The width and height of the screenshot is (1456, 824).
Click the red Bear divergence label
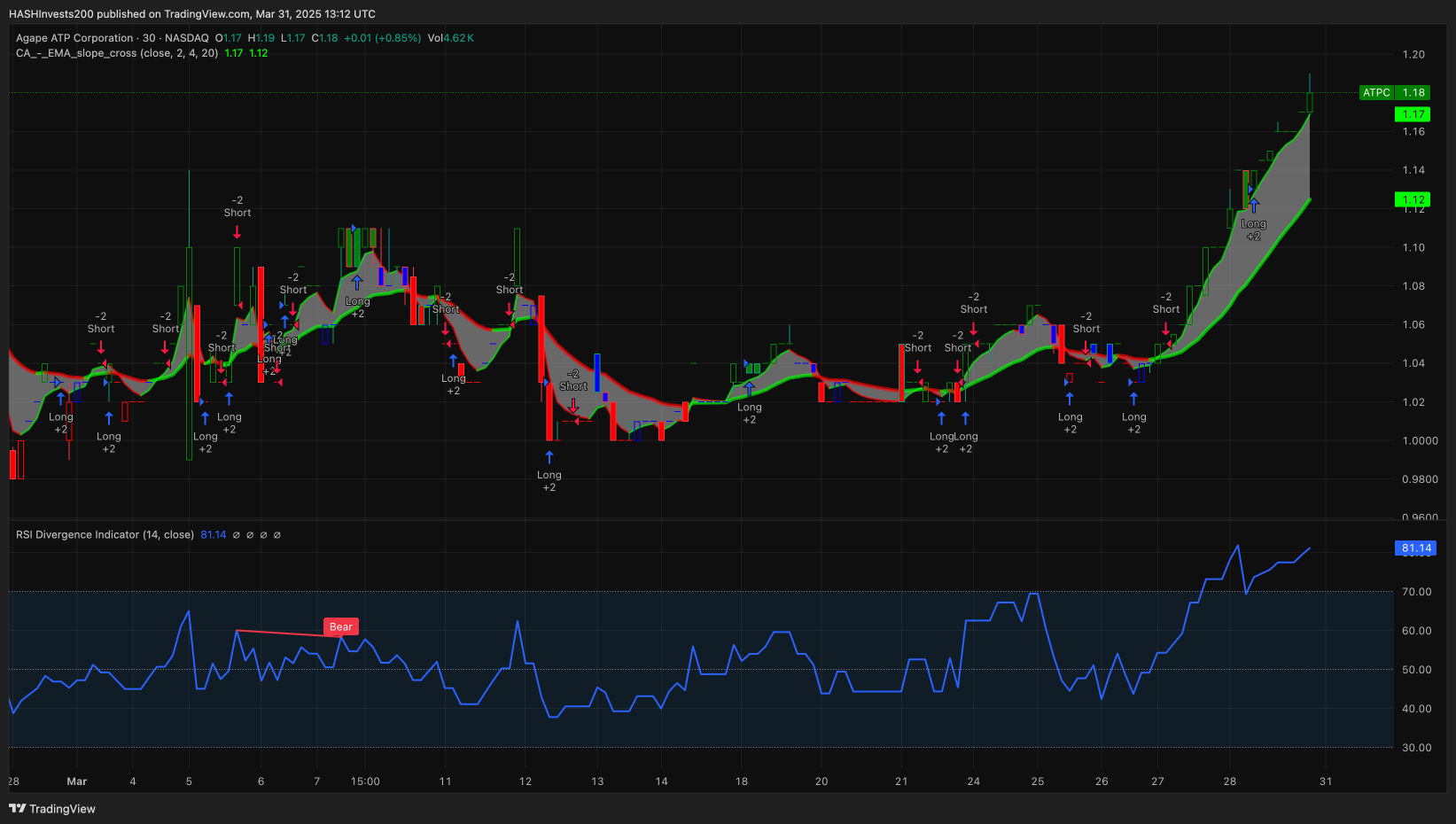341,626
